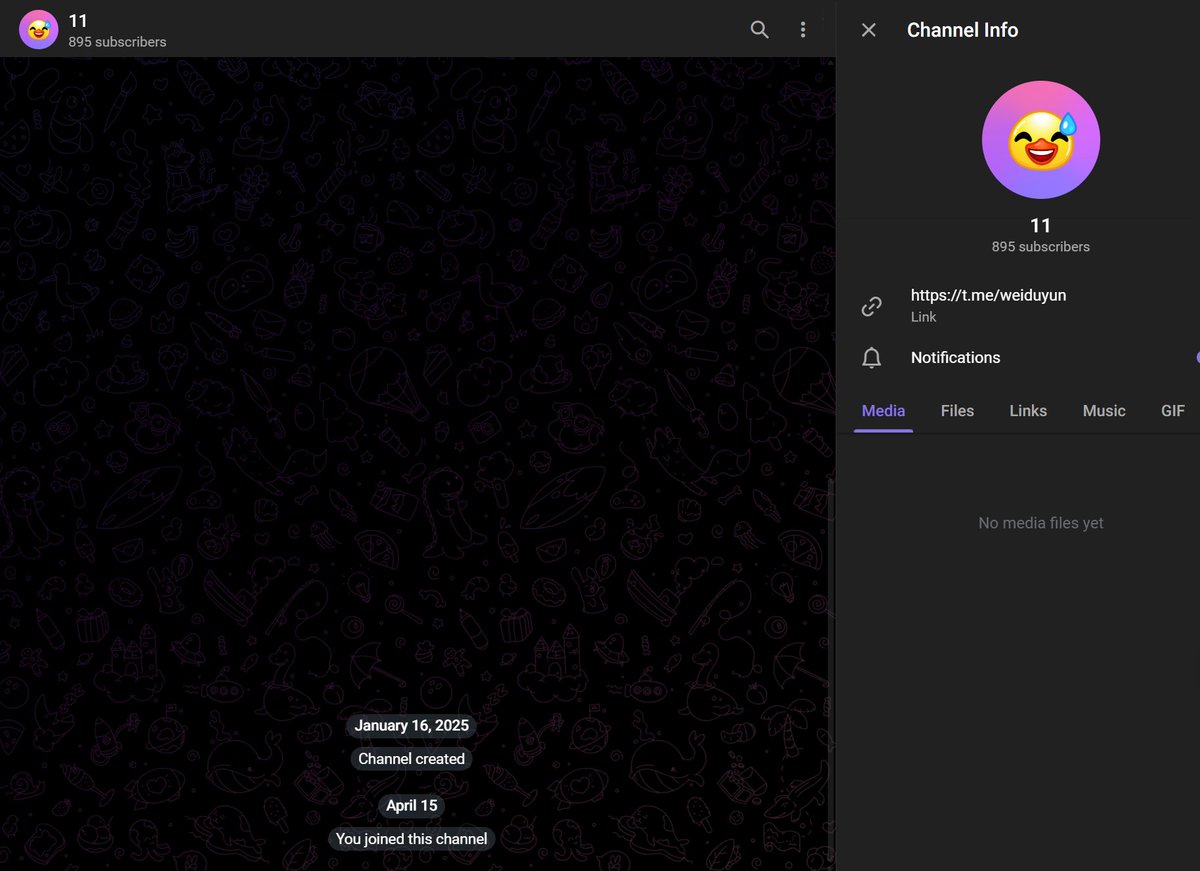Switch to the Media tab

883,411
